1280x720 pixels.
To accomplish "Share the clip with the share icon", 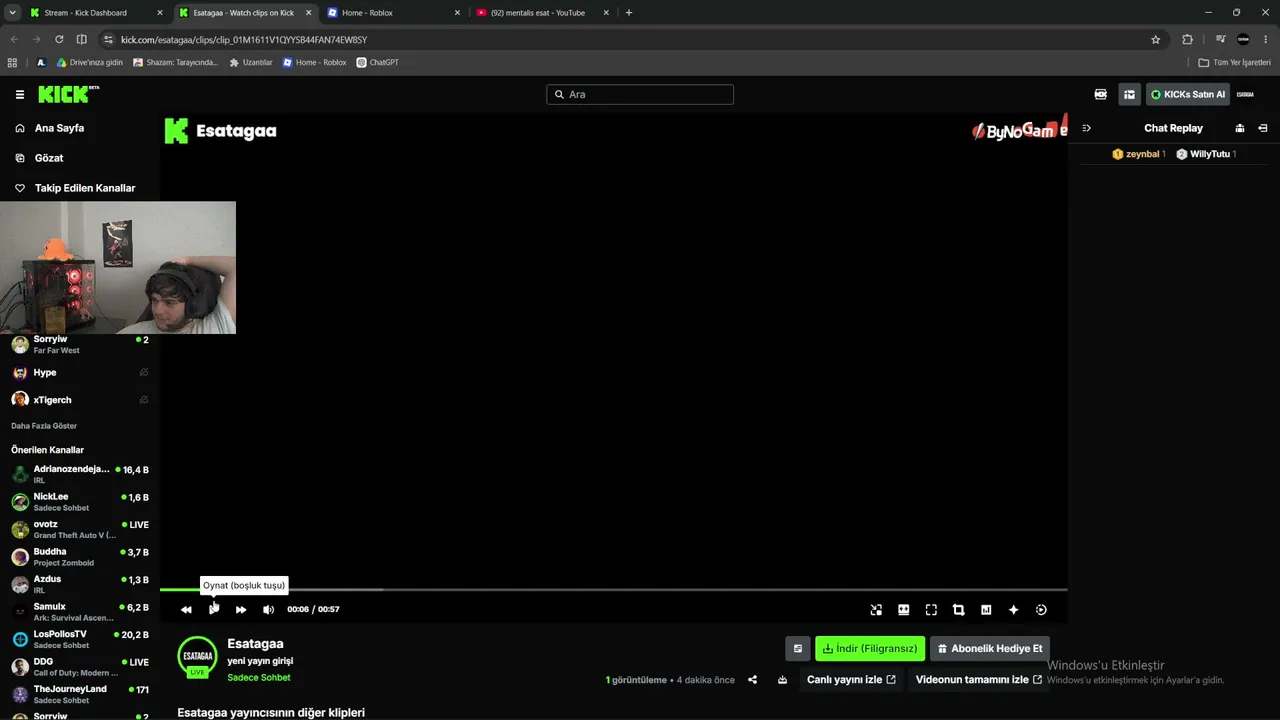I will click(752, 680).
